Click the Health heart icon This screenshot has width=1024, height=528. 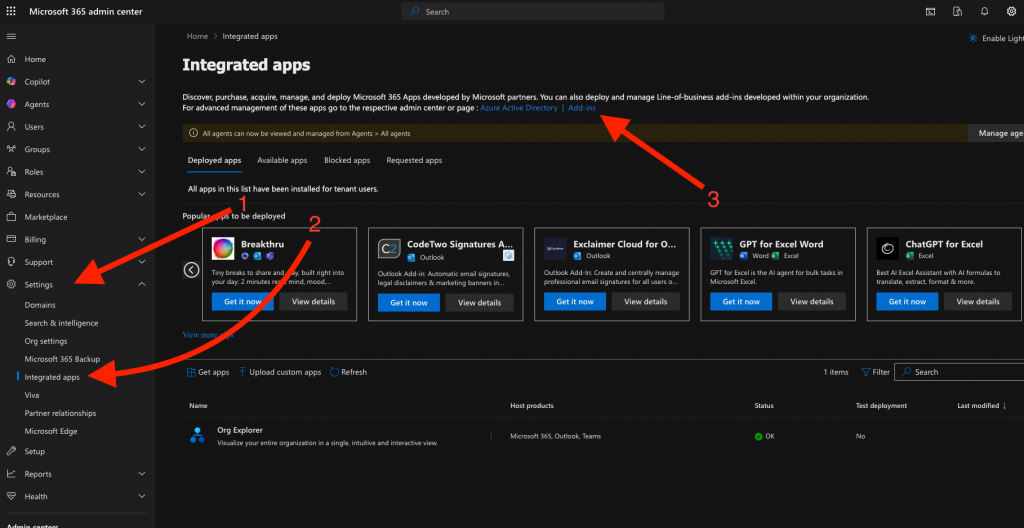click(11, 497)
